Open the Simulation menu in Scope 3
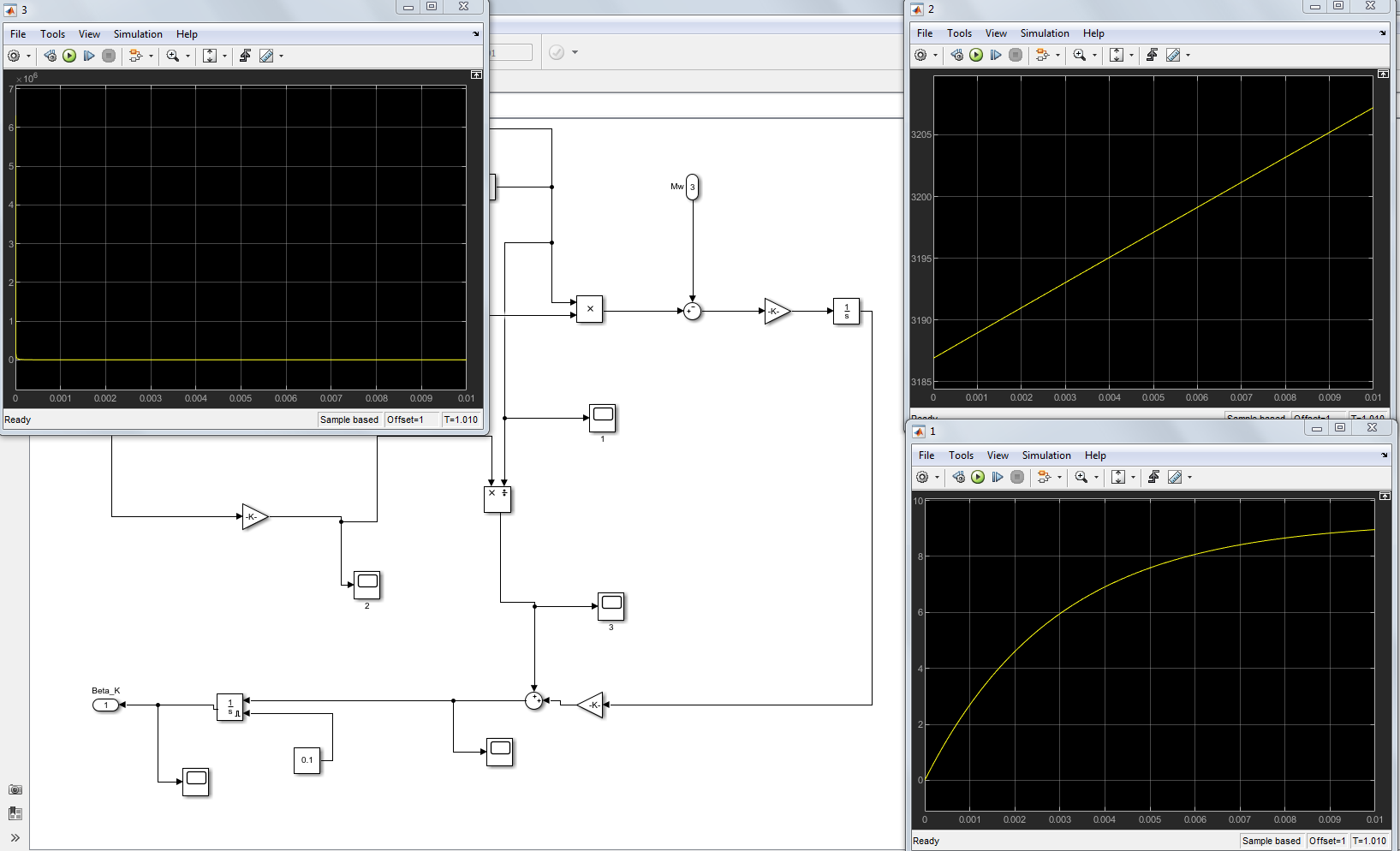Screen dimensions: 1400x851 click(x=138, y=34)
